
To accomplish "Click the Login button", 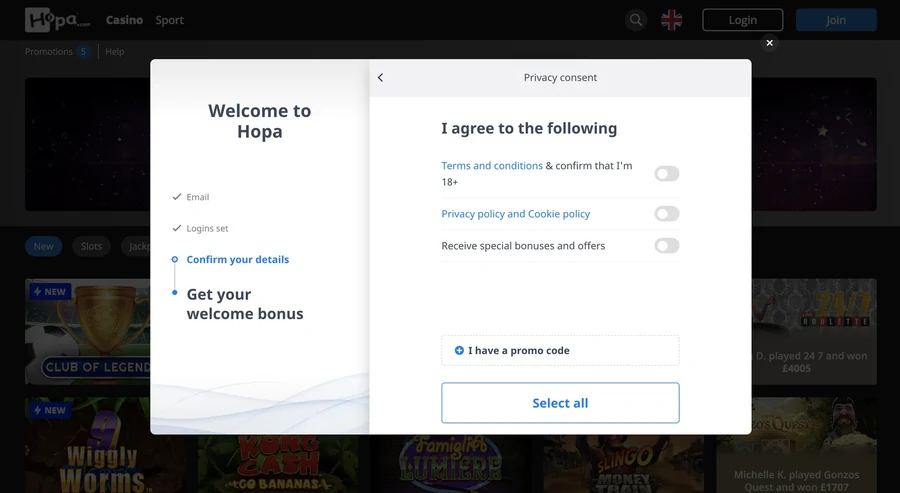I will tap(743, 20).
